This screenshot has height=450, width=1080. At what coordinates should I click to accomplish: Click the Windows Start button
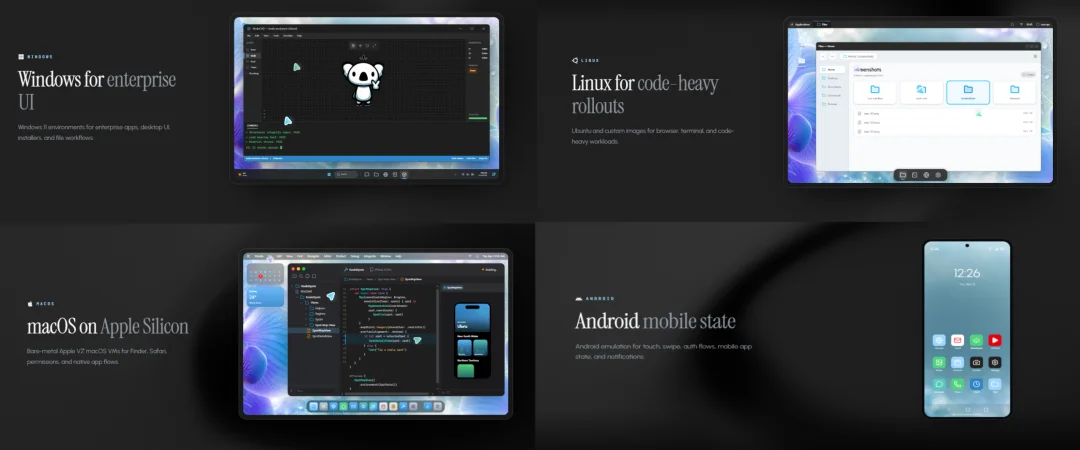point(329,174)
